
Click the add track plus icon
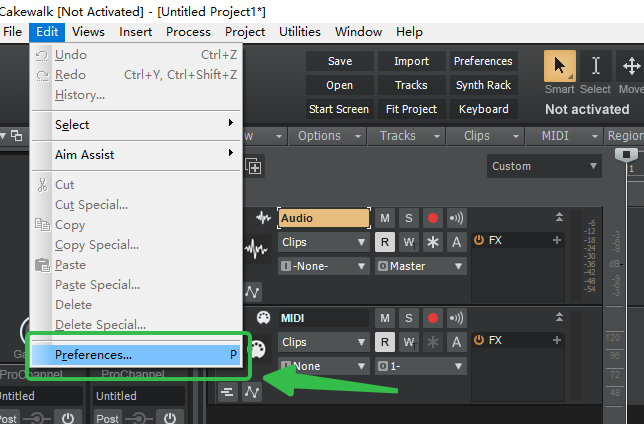253,166
